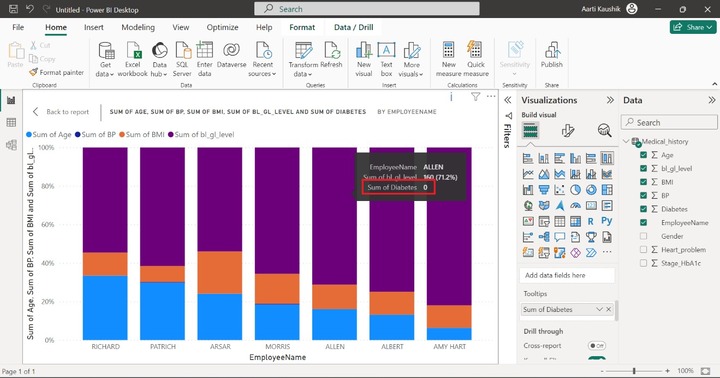
Task: Switch to Table view in sidebar
Action: pos(11,122)
